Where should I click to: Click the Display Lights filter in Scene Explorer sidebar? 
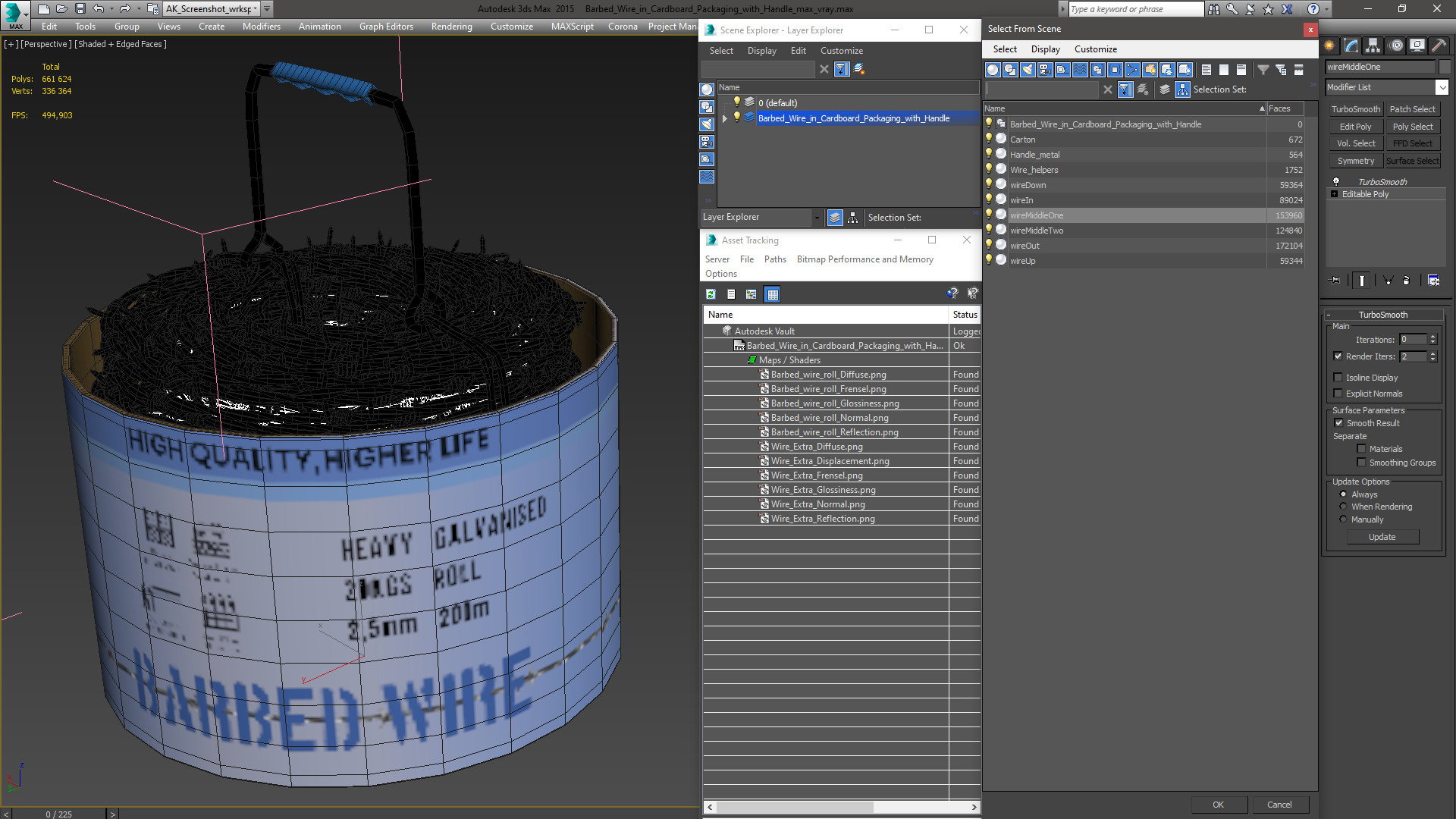pyautogui.click(x=707, y=124)
